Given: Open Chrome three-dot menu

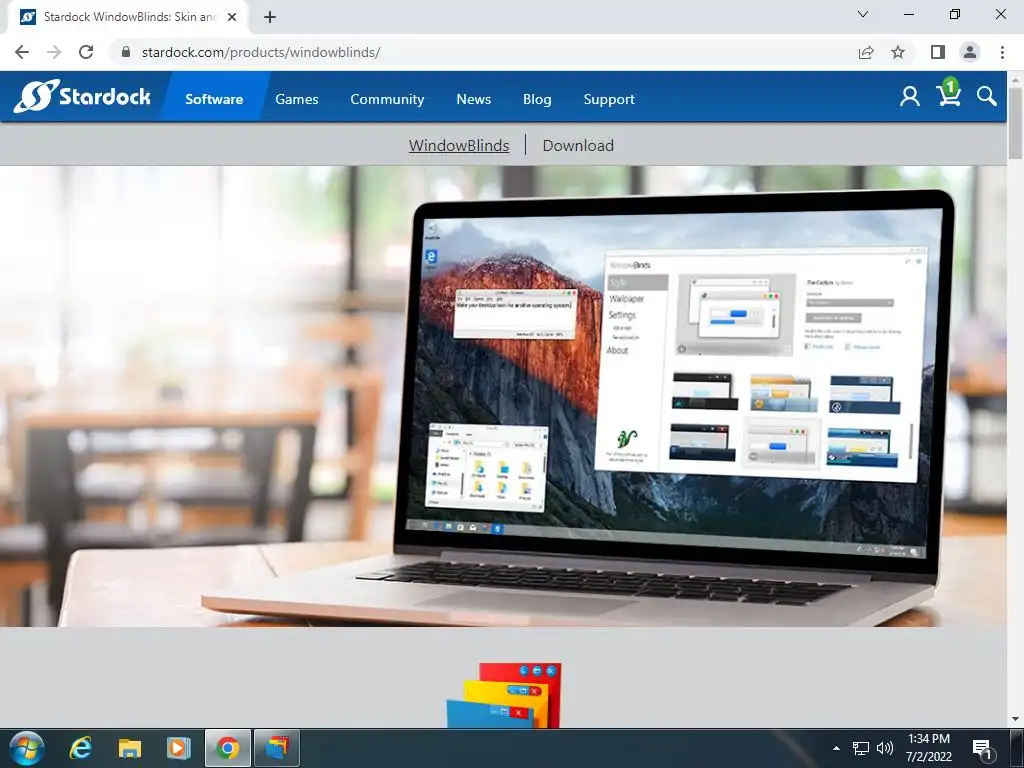Looking at the screenshot, I should (x=1002, y=52).
